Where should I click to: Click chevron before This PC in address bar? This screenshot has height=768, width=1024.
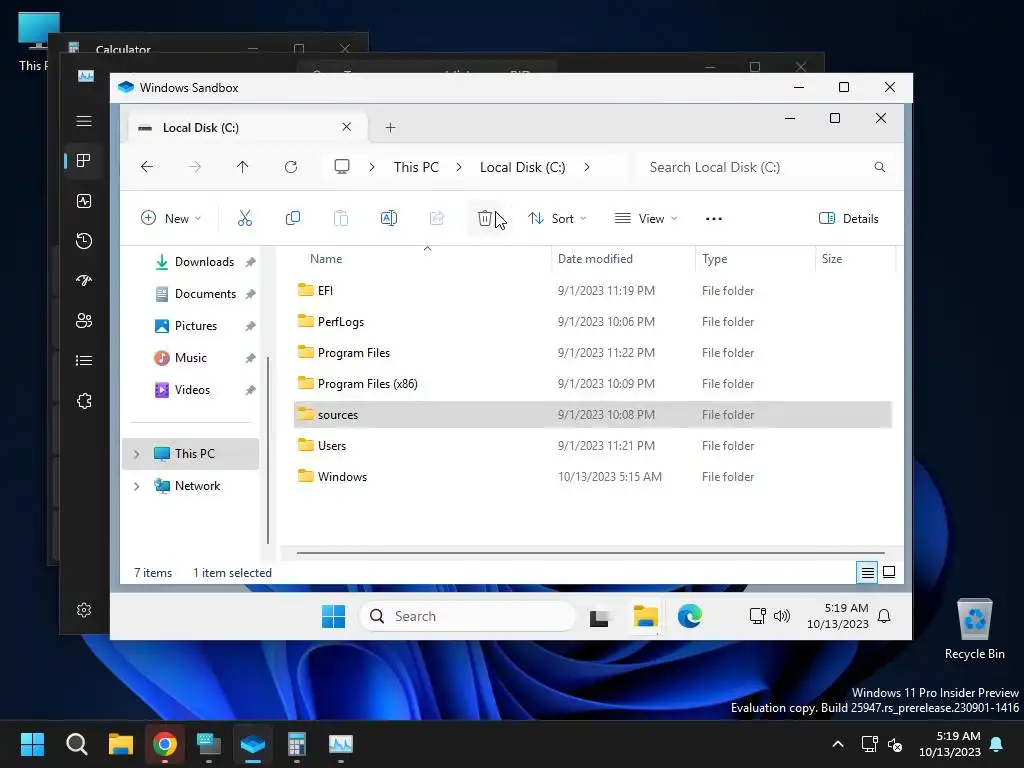pyautogui.click(x=372, y=167)
